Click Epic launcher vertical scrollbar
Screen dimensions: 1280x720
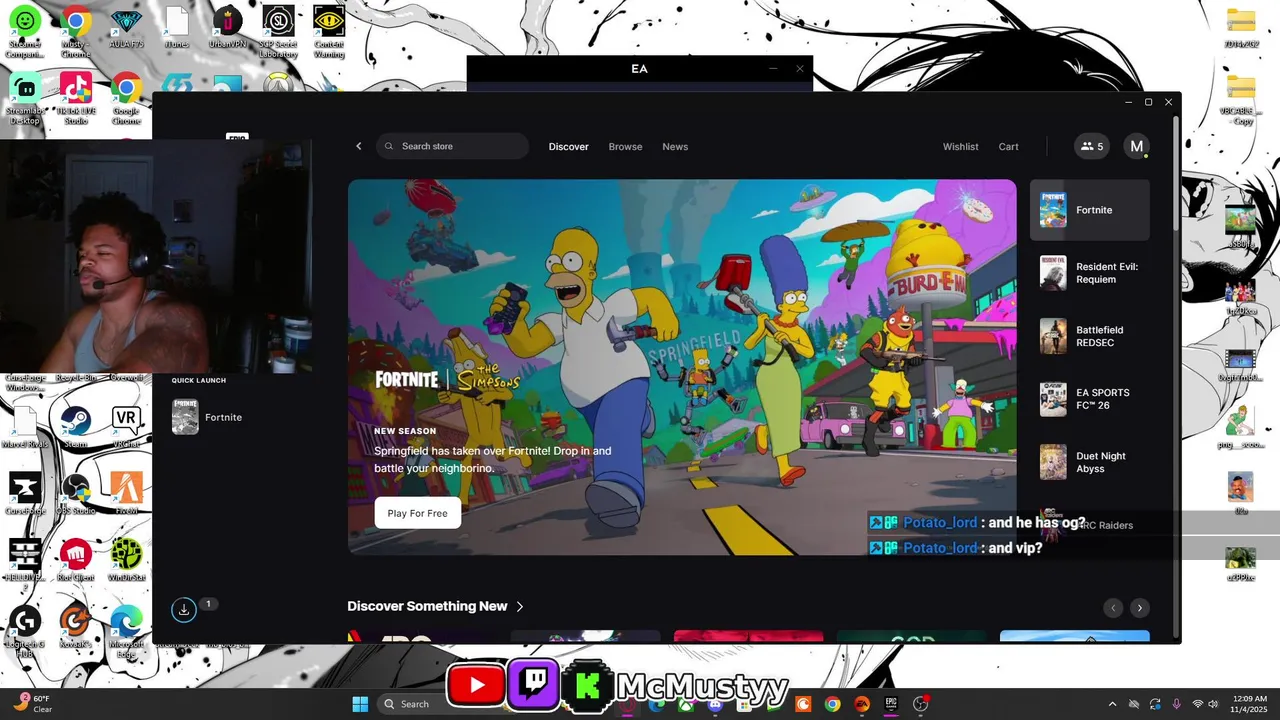(1176, 174)
